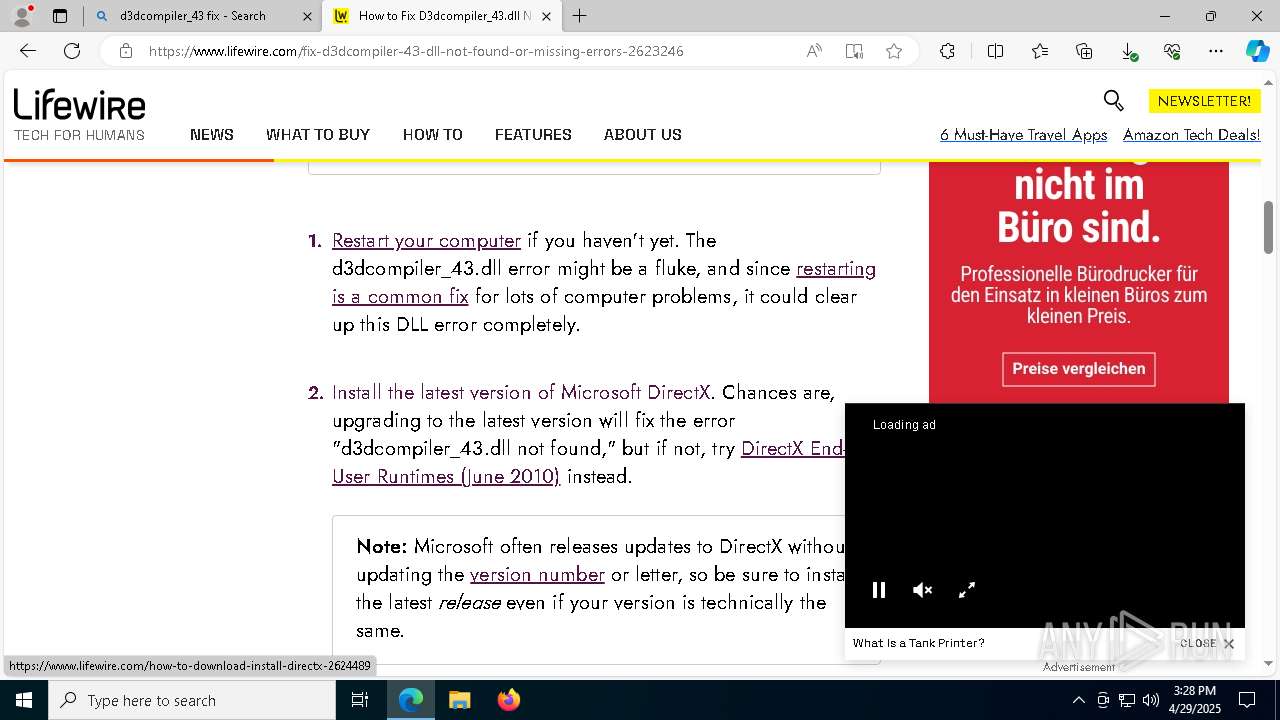
Task: Open 6 Must-Have Travel Apps link
Action: (1024, 134)
